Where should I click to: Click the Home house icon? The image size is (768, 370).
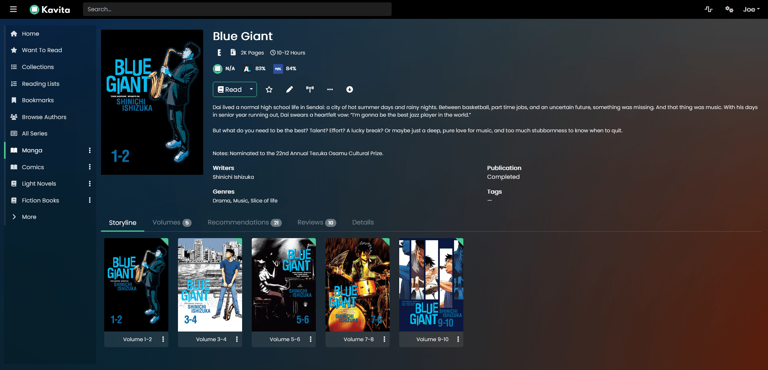(x=14, y=34)
